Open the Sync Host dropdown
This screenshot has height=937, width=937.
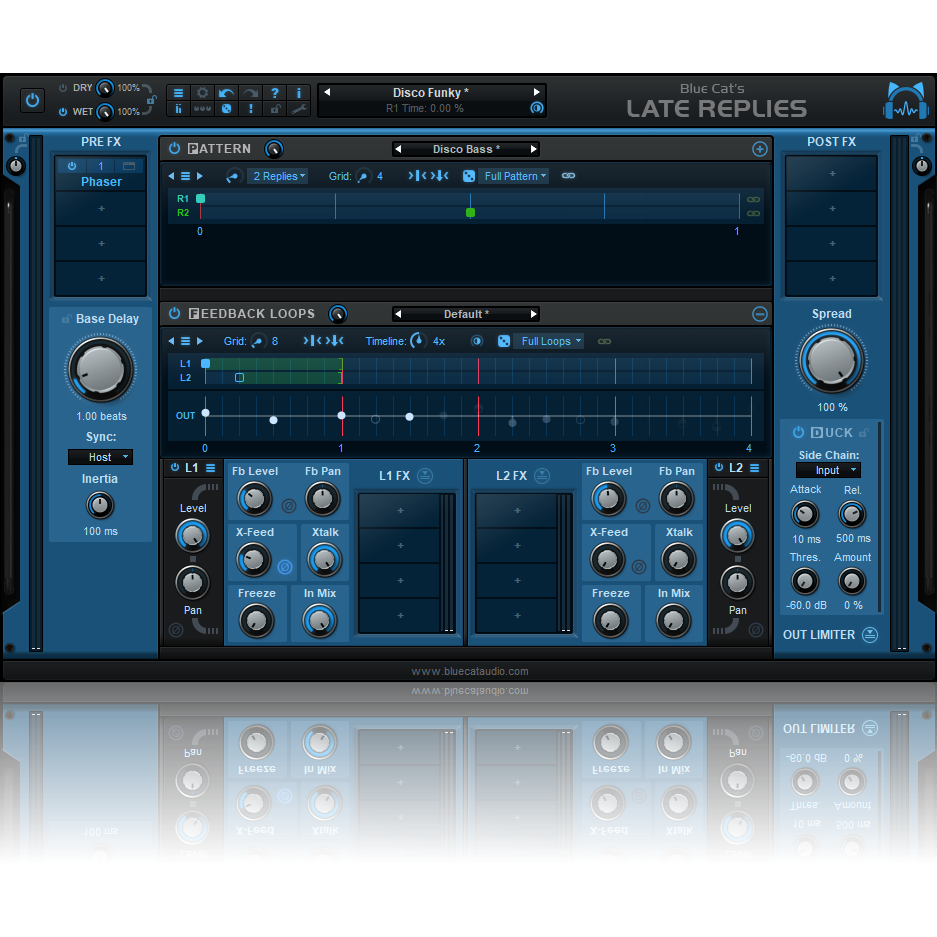100,457
